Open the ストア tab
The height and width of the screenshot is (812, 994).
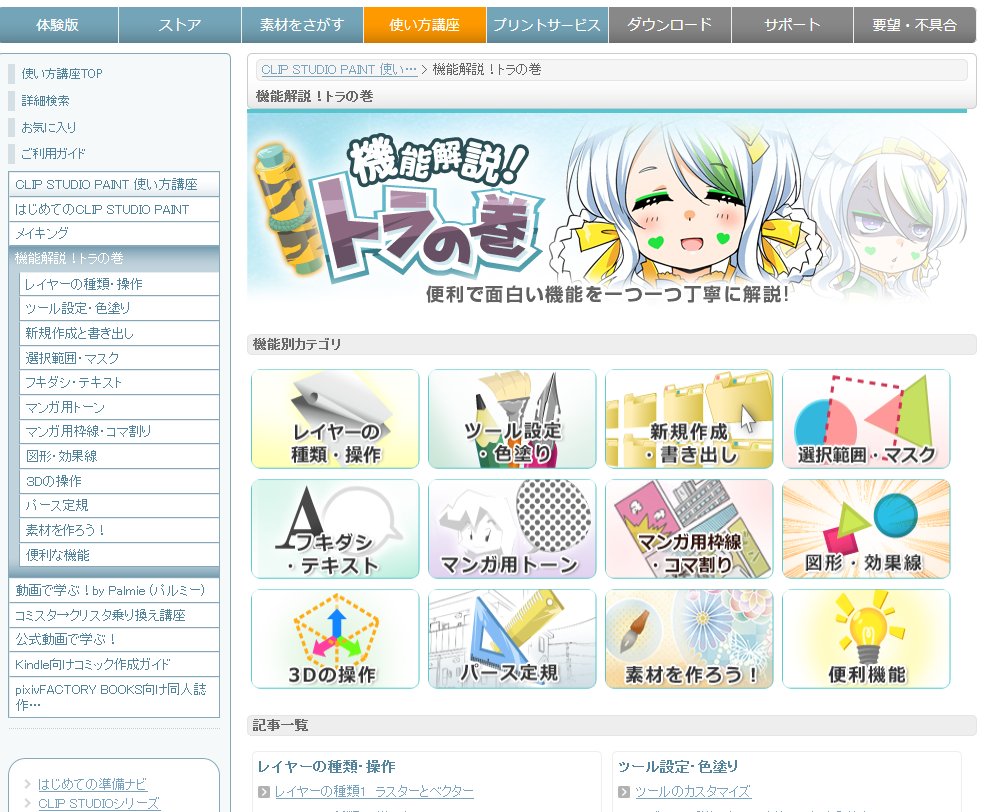tap(180, 25)
